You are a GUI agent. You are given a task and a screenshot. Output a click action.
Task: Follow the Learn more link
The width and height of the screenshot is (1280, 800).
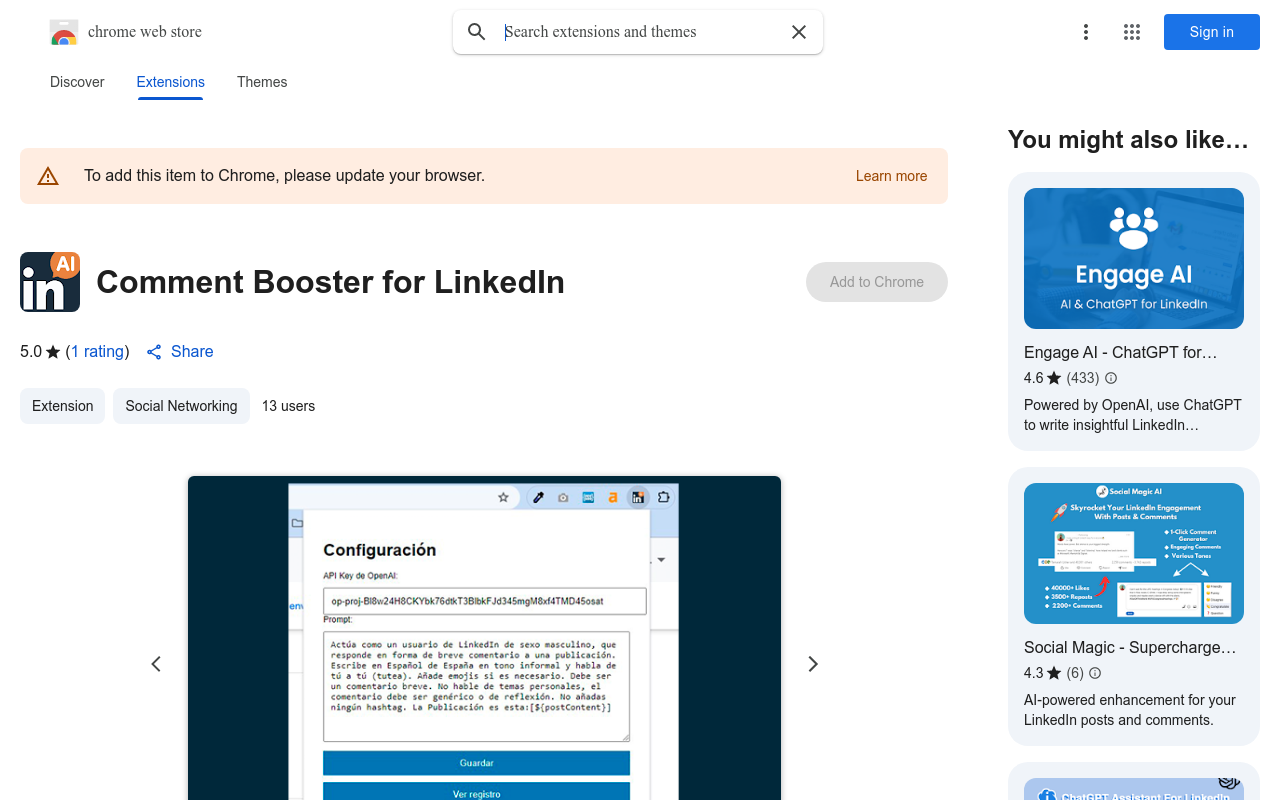click(x=891, y=176)
